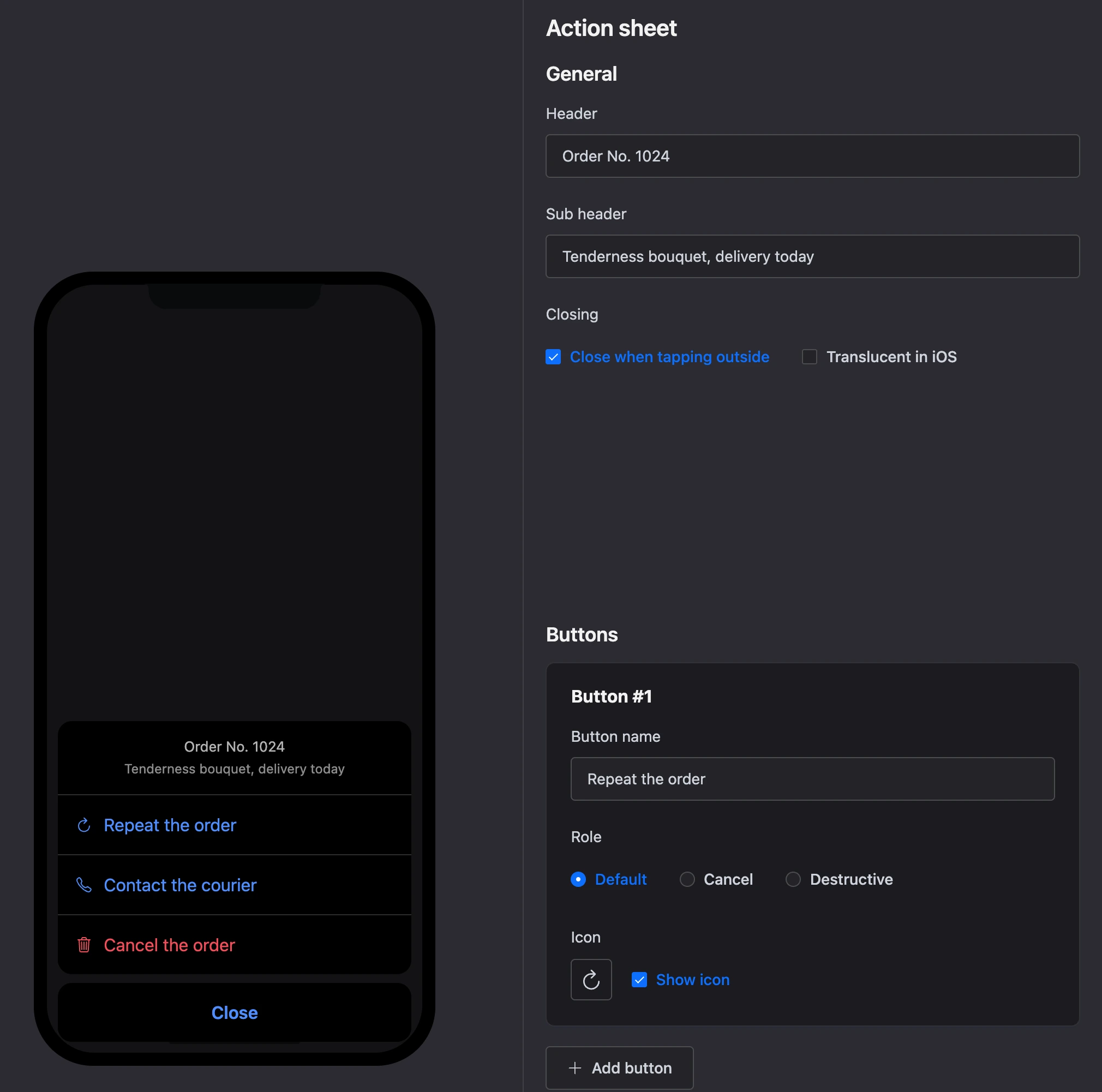Image resolution: width=1102 pixels, height=1092 pixels.
Task: Click the refresh icon picker box
Action: [x=591, y=980]
